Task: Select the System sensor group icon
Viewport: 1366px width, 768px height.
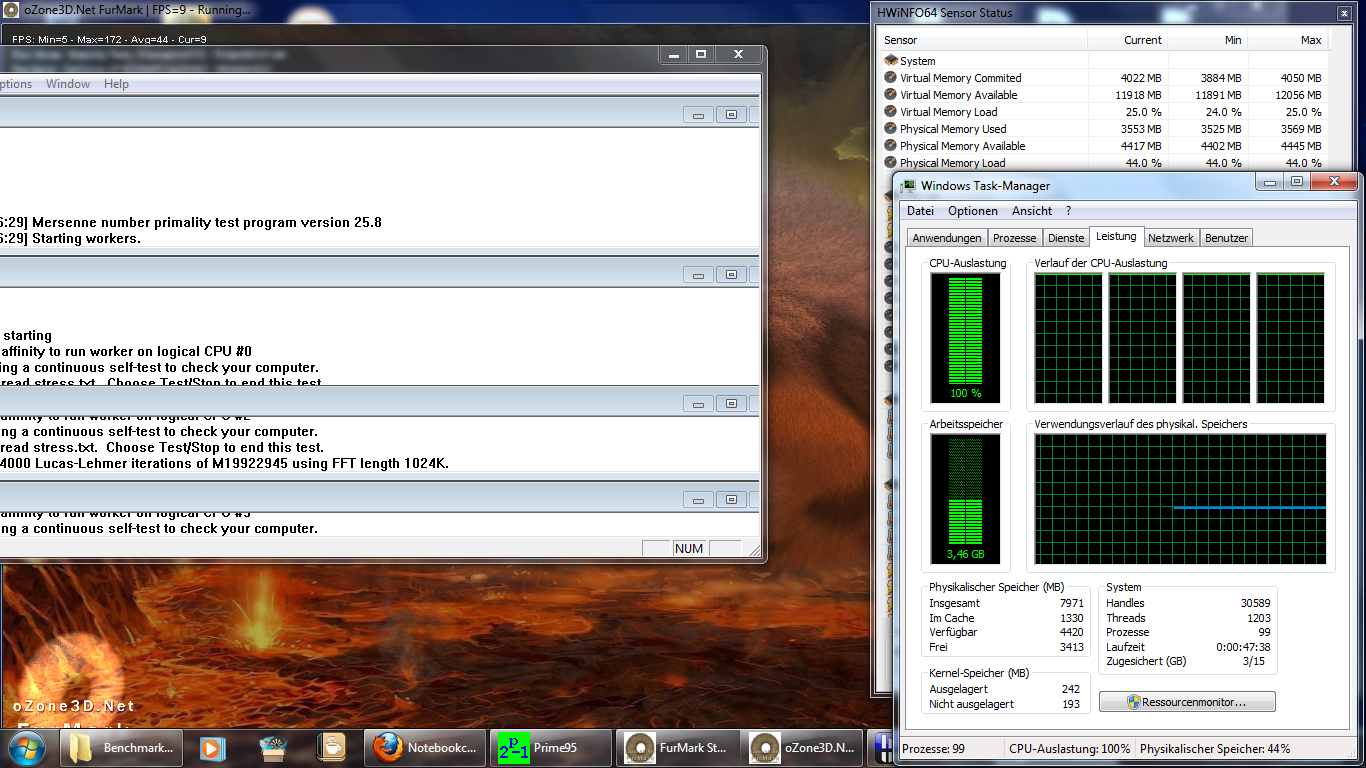Action: pos(891,61)
